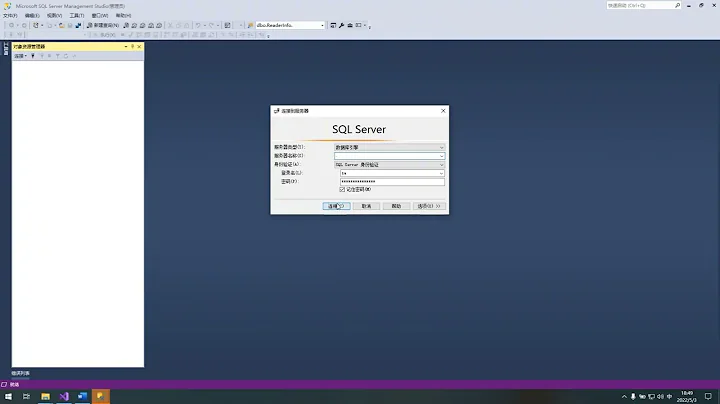Click the 新建查询 New Query toolbar button

pyautogui.click(x=103, y=25)
